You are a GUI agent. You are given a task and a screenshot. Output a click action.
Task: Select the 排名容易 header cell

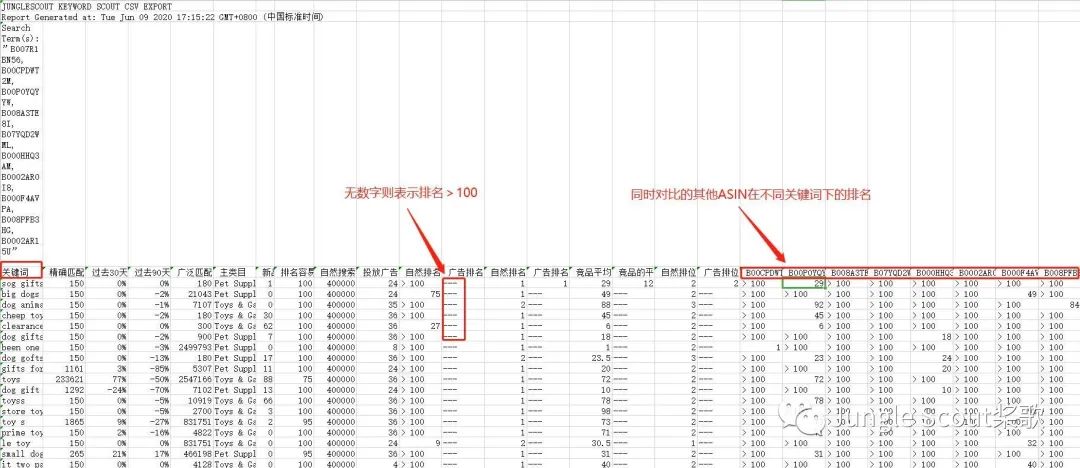coord(297,273)
